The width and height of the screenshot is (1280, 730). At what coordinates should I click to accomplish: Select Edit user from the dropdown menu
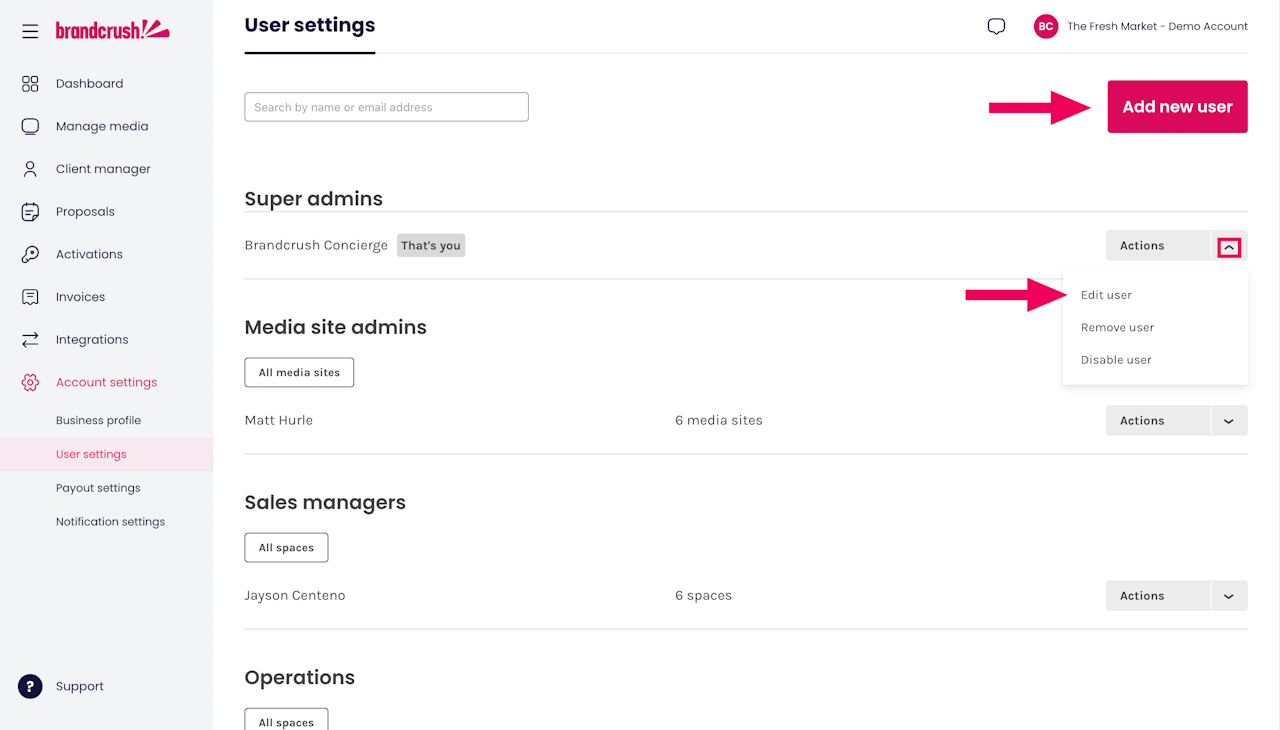1106,295
